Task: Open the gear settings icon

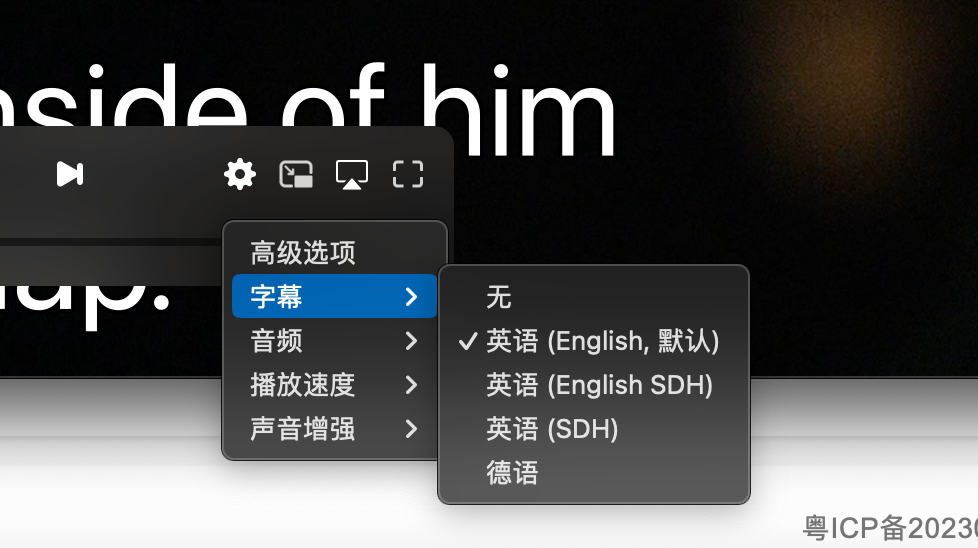Action: pyautogui.click(x=240, y=174)
